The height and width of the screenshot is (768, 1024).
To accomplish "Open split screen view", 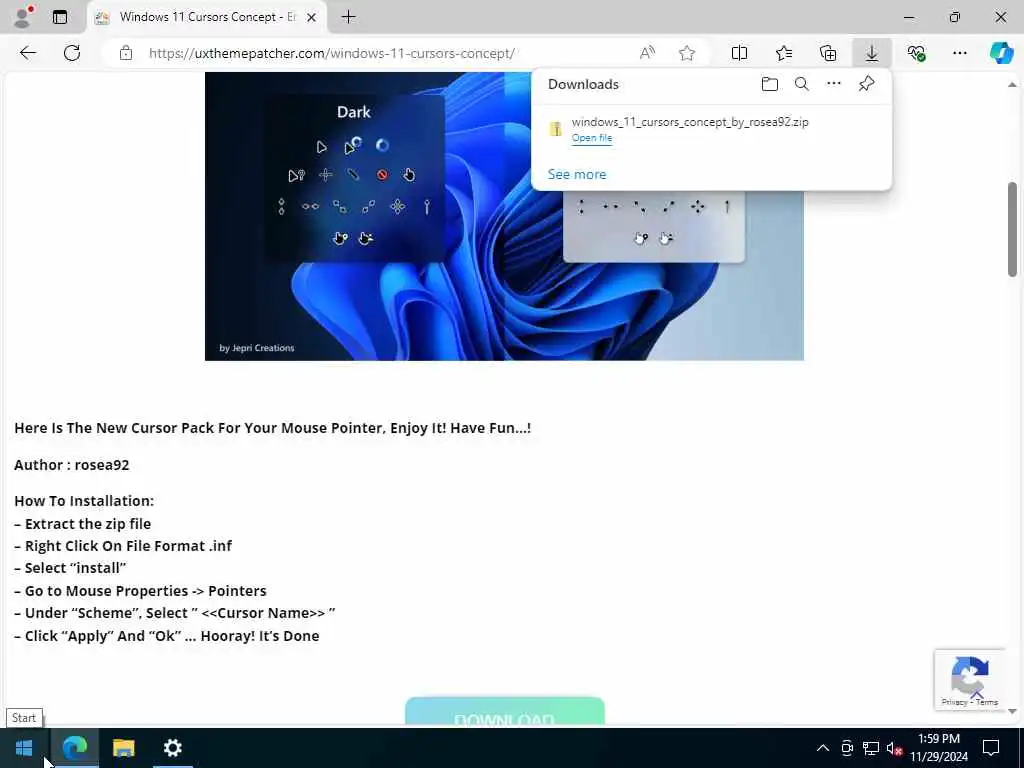I will point(739,53).
